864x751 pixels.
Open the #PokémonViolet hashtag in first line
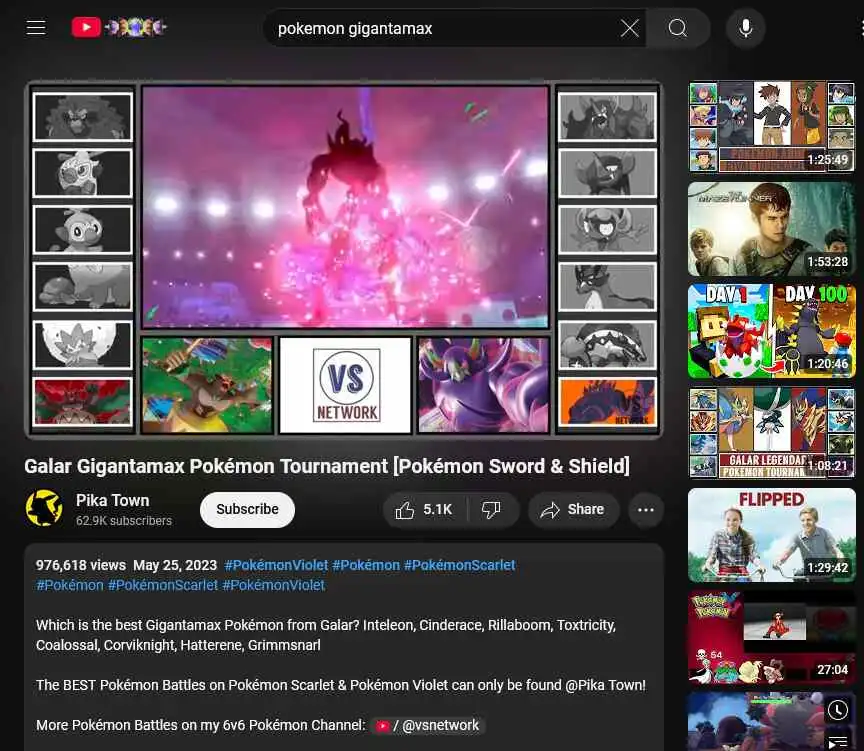276,565
